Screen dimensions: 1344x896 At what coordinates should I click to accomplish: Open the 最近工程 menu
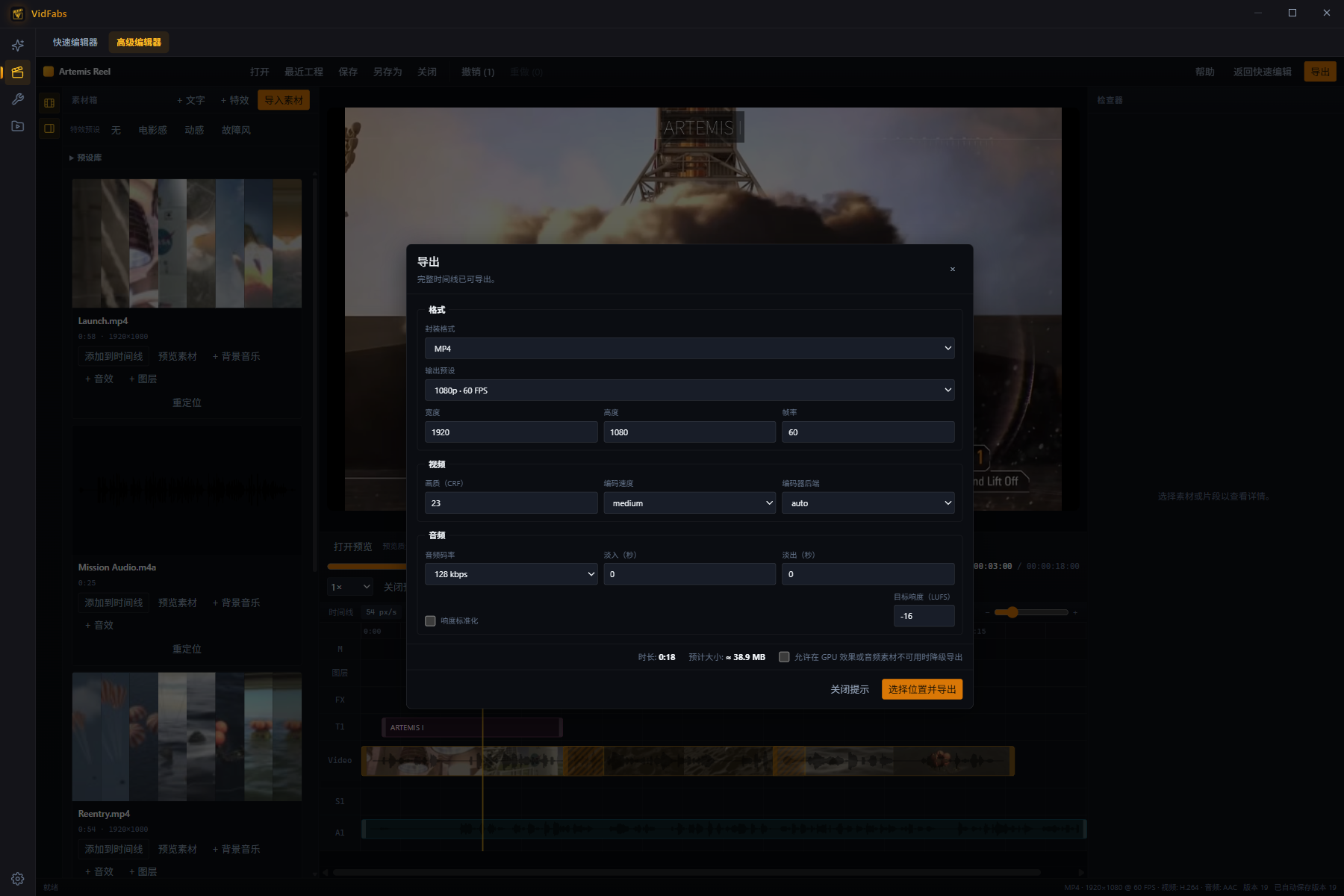click(x=304, y=72)
